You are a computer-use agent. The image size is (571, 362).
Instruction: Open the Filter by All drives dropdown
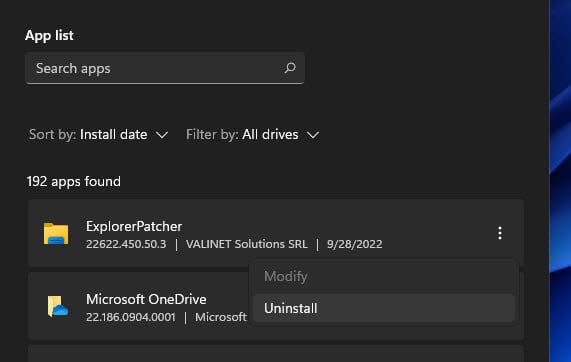pos(253,135)
